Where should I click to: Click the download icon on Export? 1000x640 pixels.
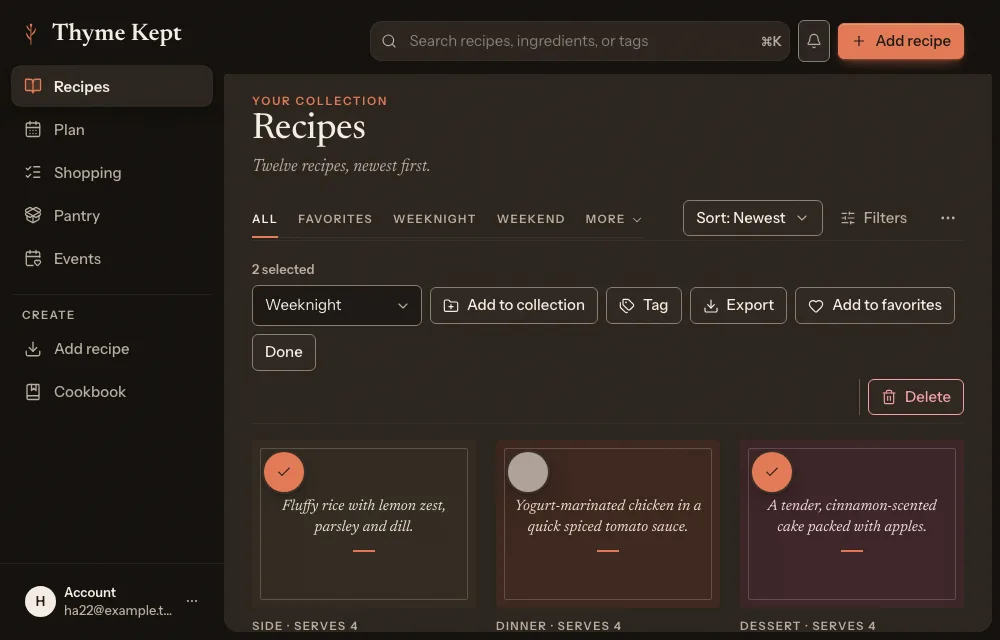[710, 305]
